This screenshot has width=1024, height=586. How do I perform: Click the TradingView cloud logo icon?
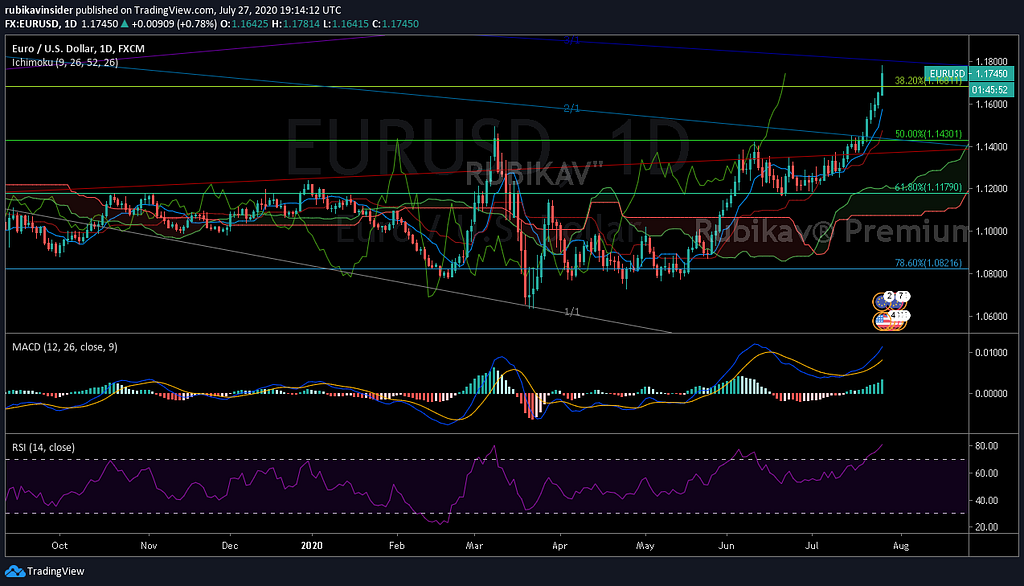point(14,571)
